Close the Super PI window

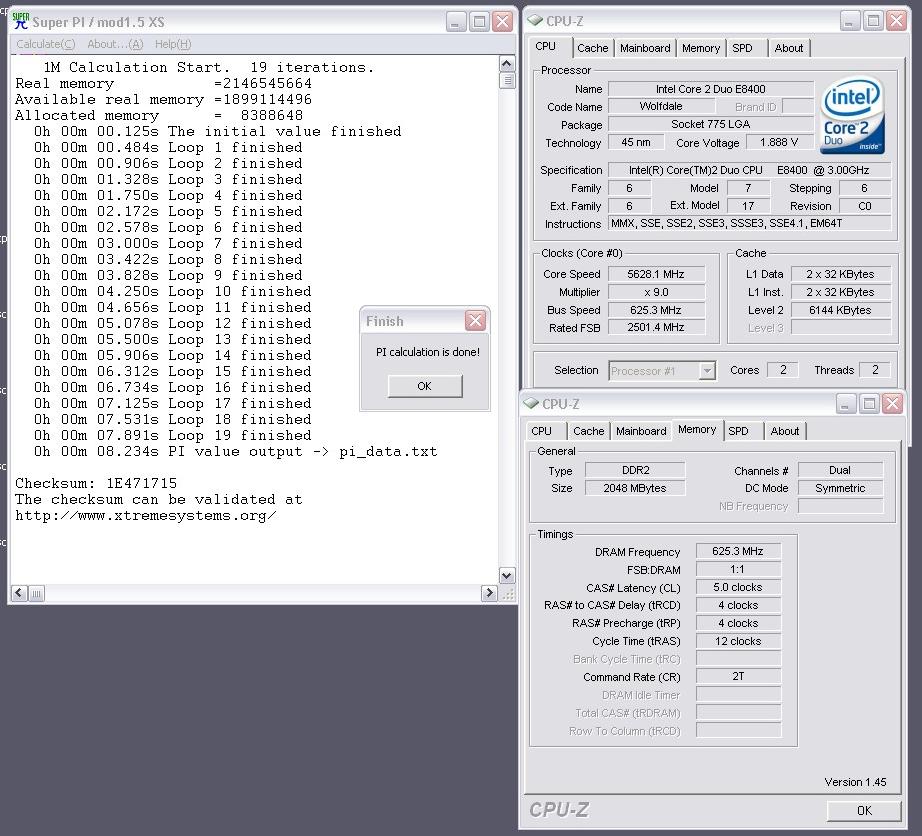coord(502,22)
